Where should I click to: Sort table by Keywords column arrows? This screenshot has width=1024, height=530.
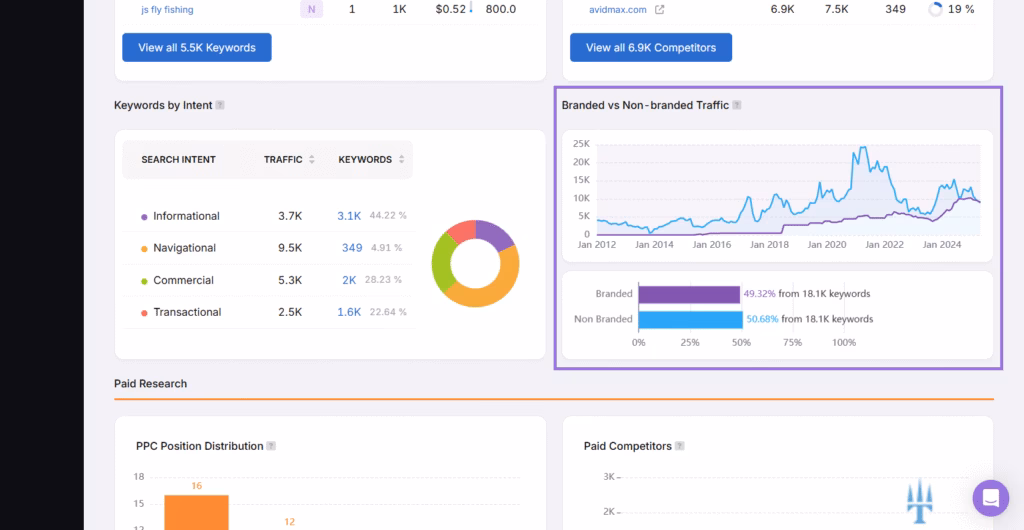point(401,160)
